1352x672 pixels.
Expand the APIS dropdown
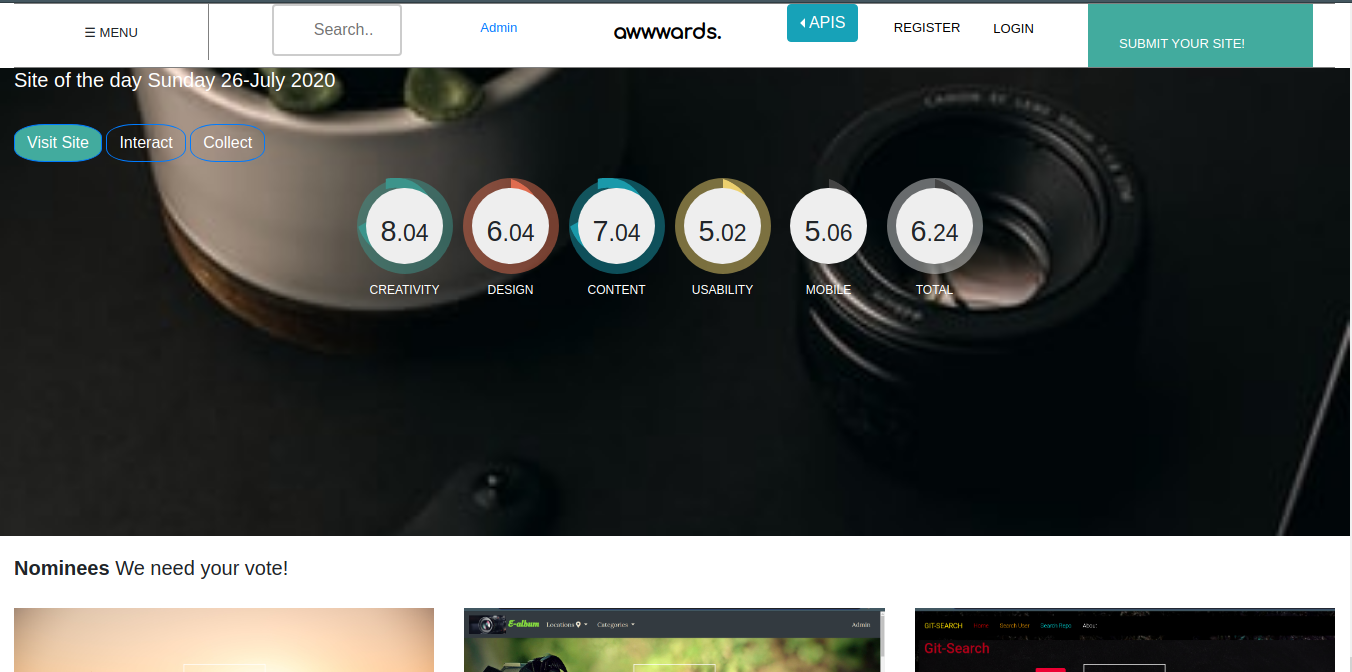tap(822, 23)
